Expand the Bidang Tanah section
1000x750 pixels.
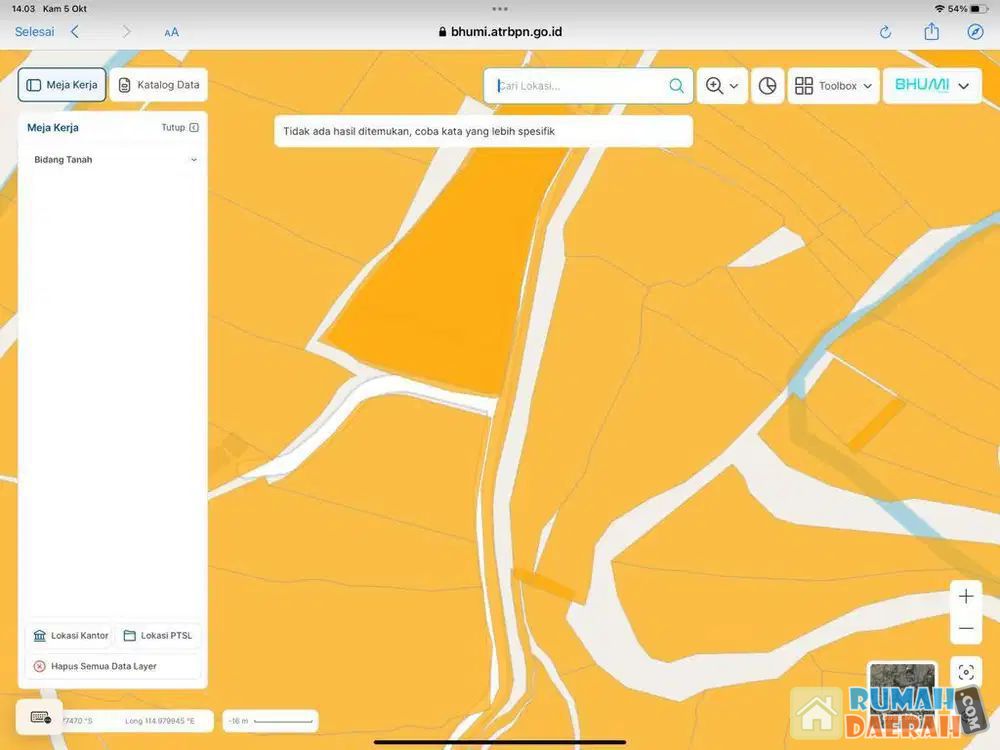pyautogui.click(x=193, y=160)
